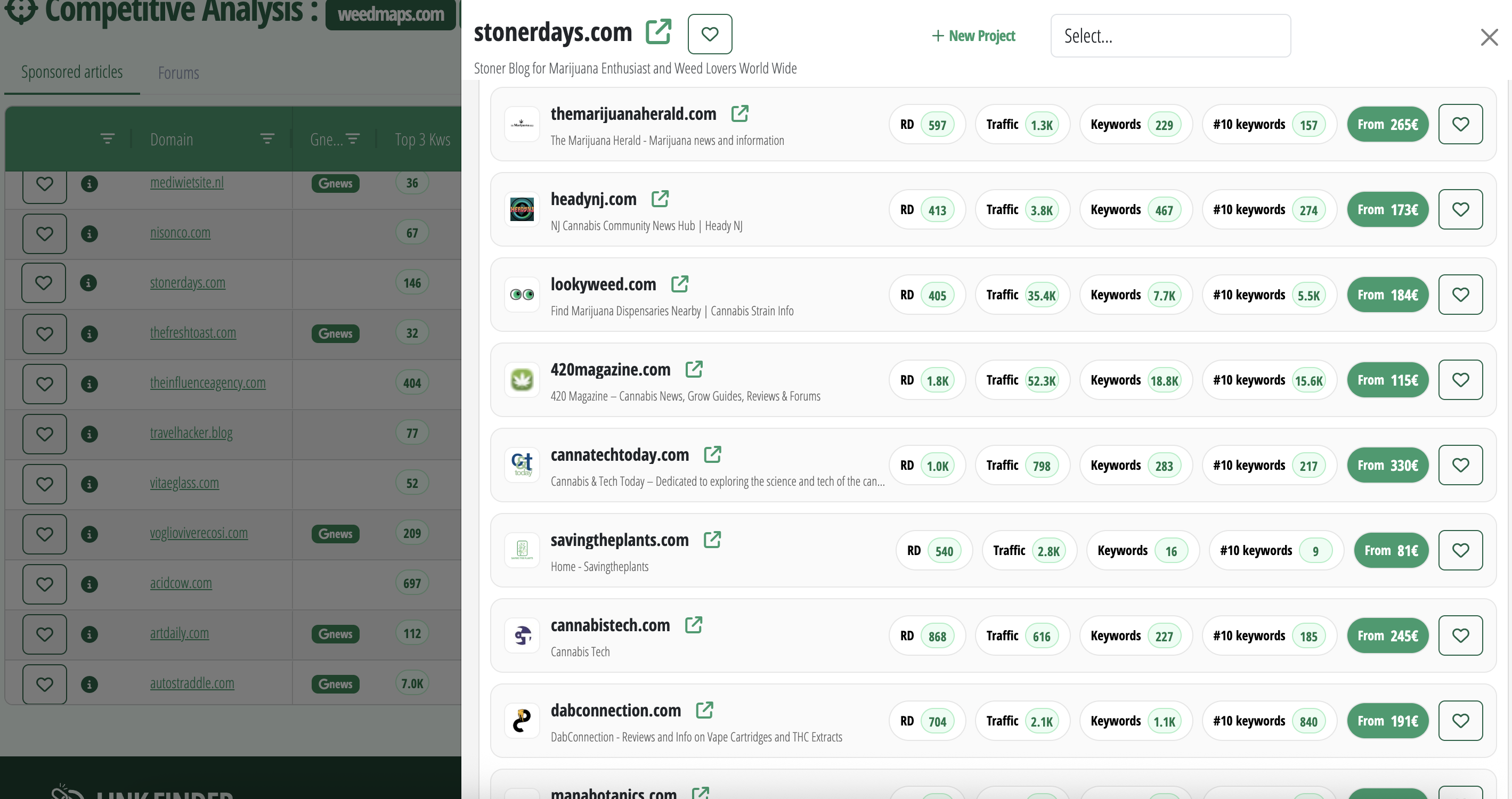The image size is (1512, 799).
Task: Show info for acidcow.com
Action: pyautogui.click(x=89, y=584)
